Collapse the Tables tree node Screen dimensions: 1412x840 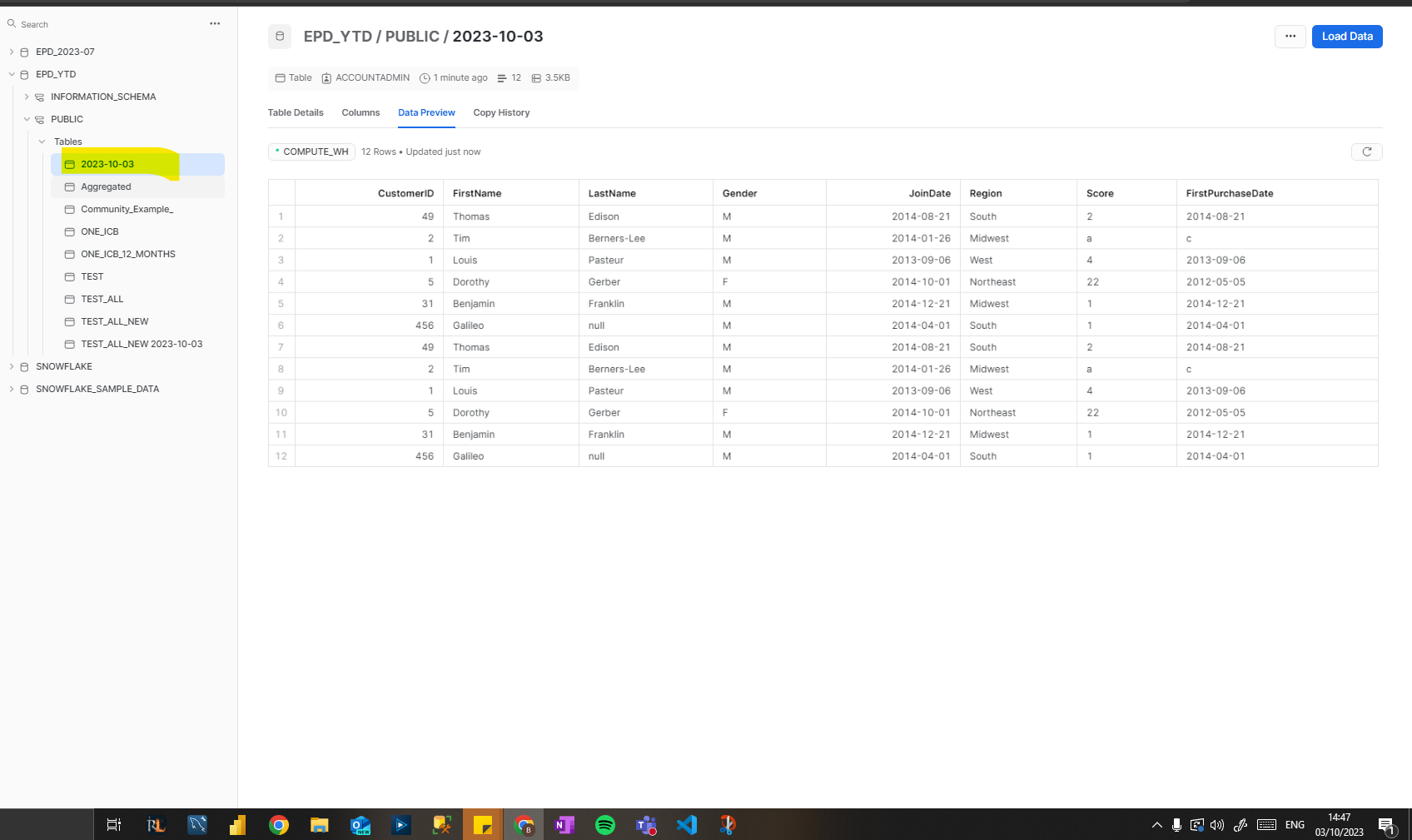(x=42, y=142)
